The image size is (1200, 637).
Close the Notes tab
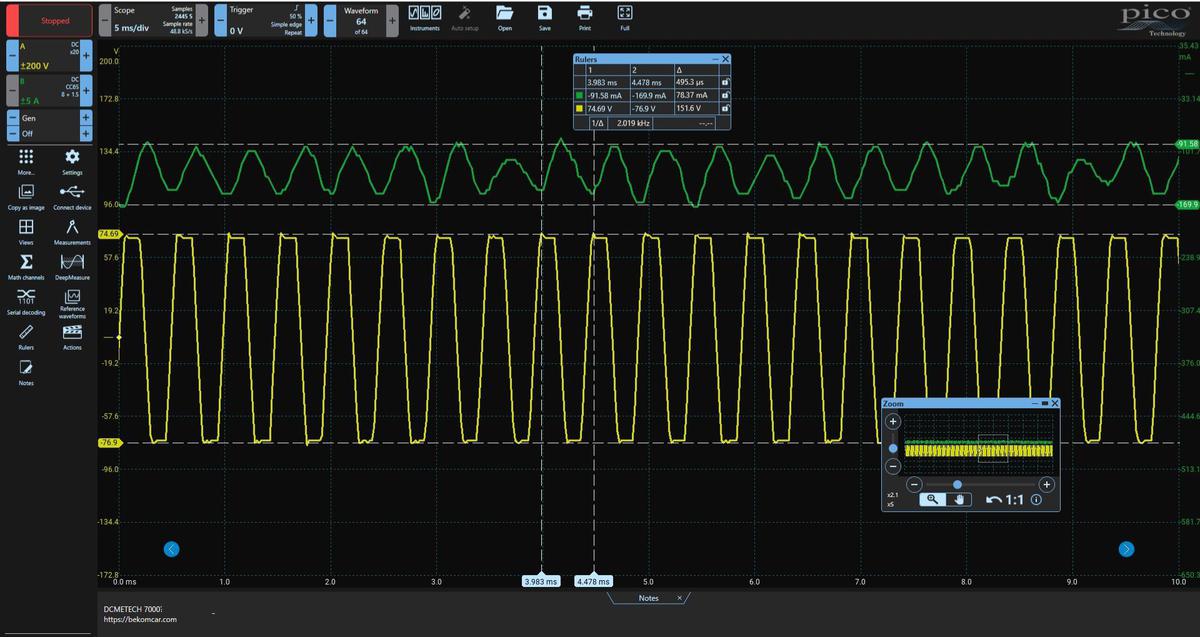coord(679,598)
